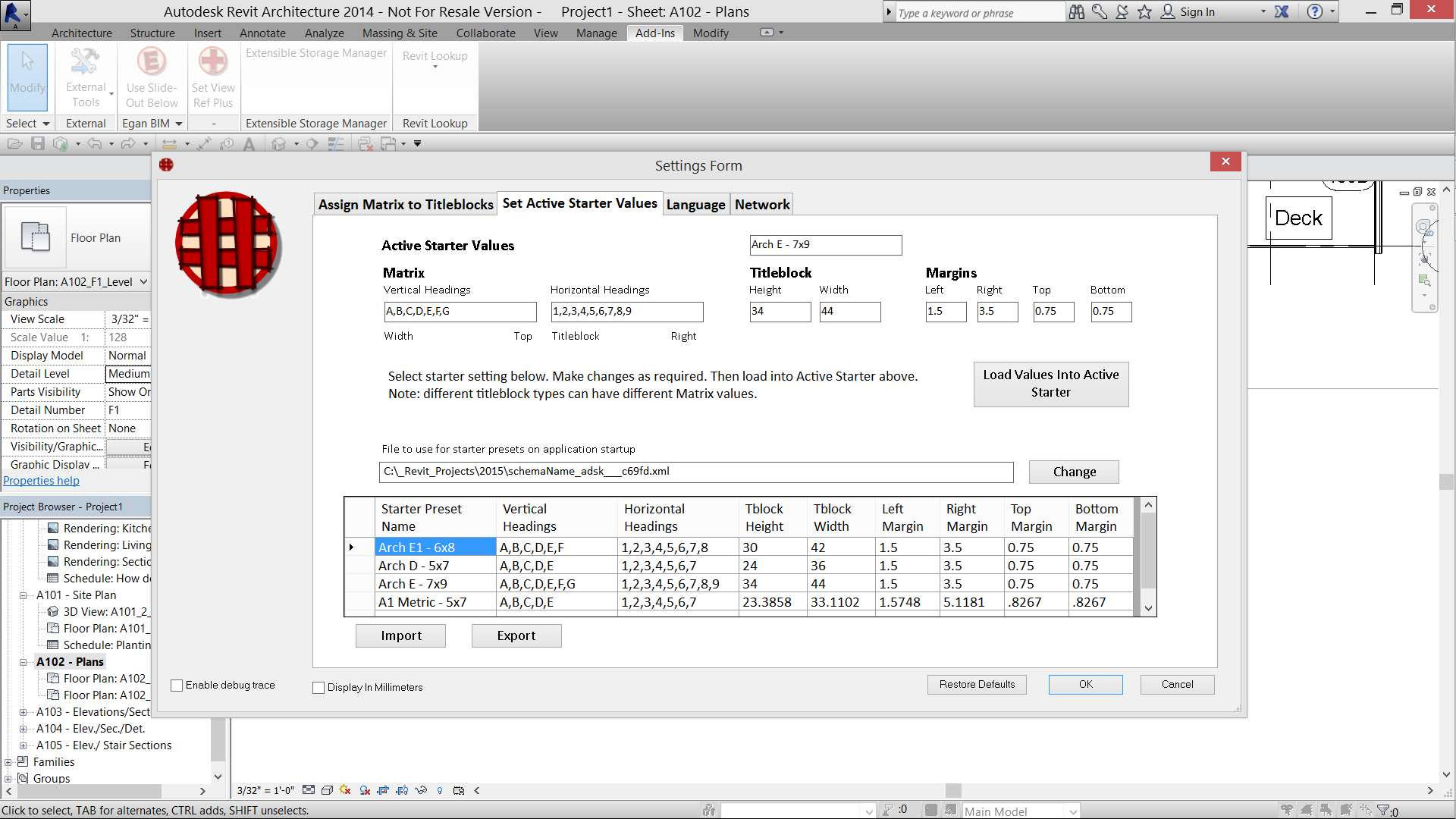Check Display In Millimeters
Viewport: 1456px width, 819px height.
318,688
